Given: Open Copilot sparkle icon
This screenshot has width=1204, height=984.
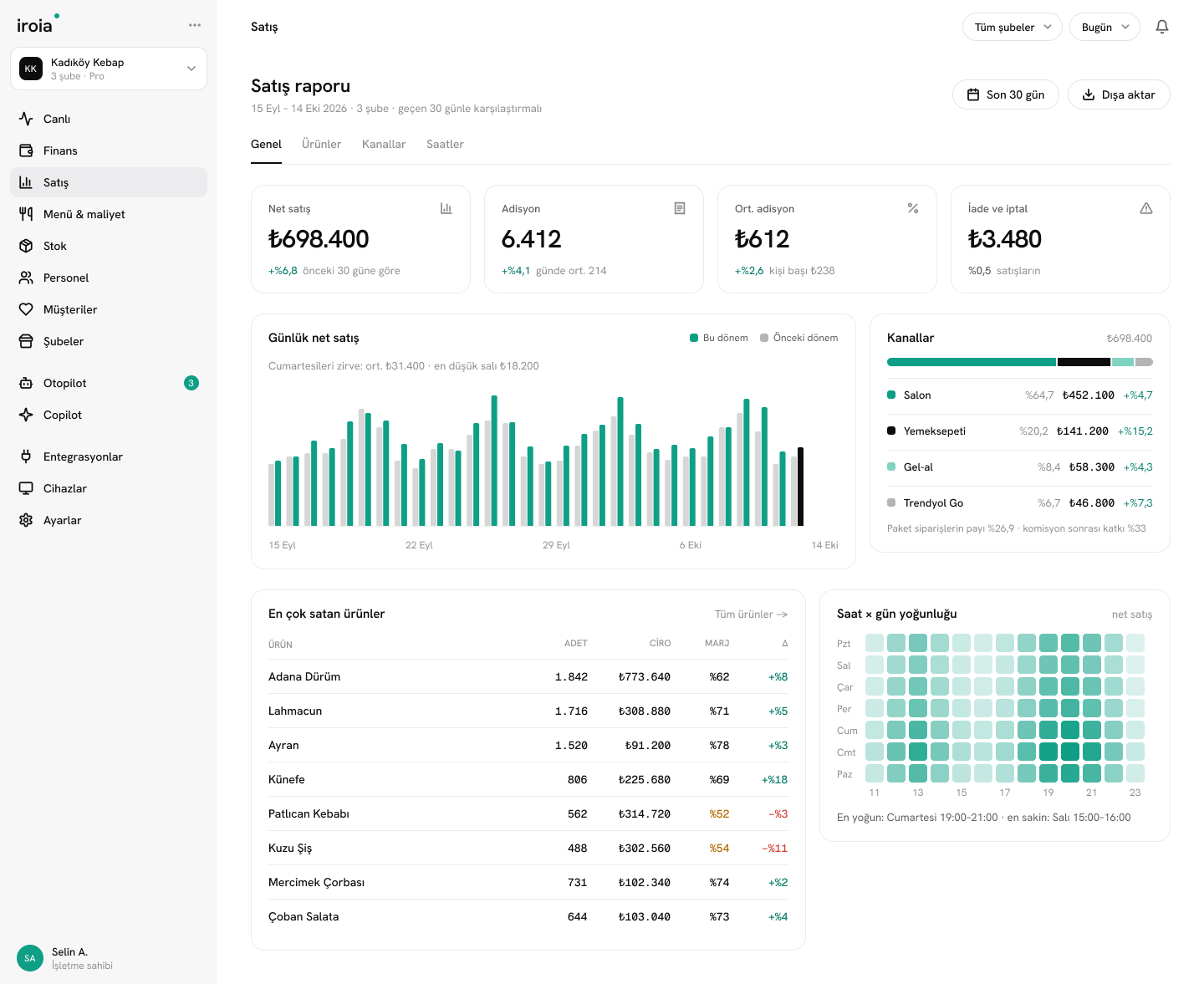Looking at the screenshot, I should pyautogui.click(x=26, y=415).
